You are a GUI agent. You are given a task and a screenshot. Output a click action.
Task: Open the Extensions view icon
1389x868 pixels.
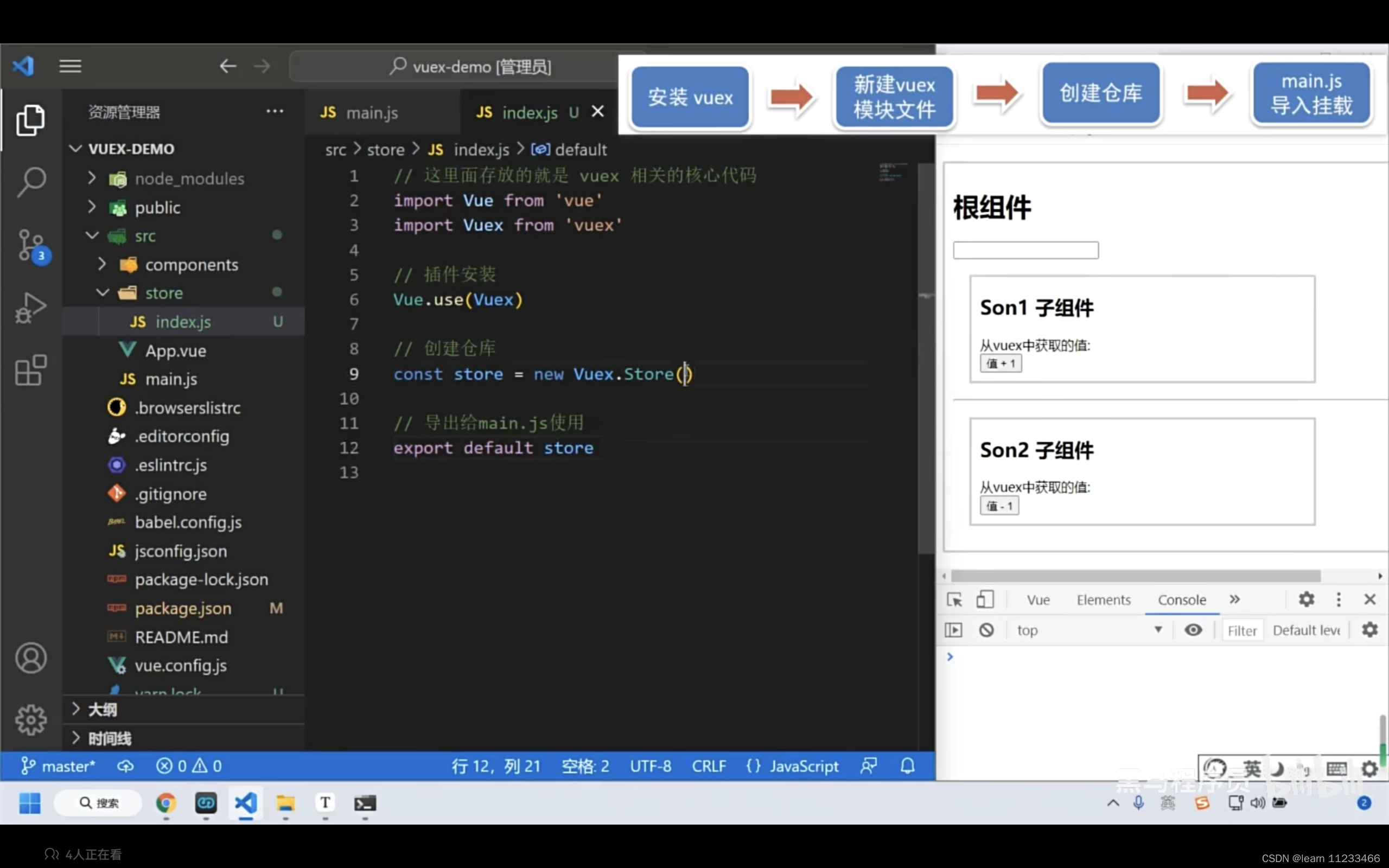[31, 371]
